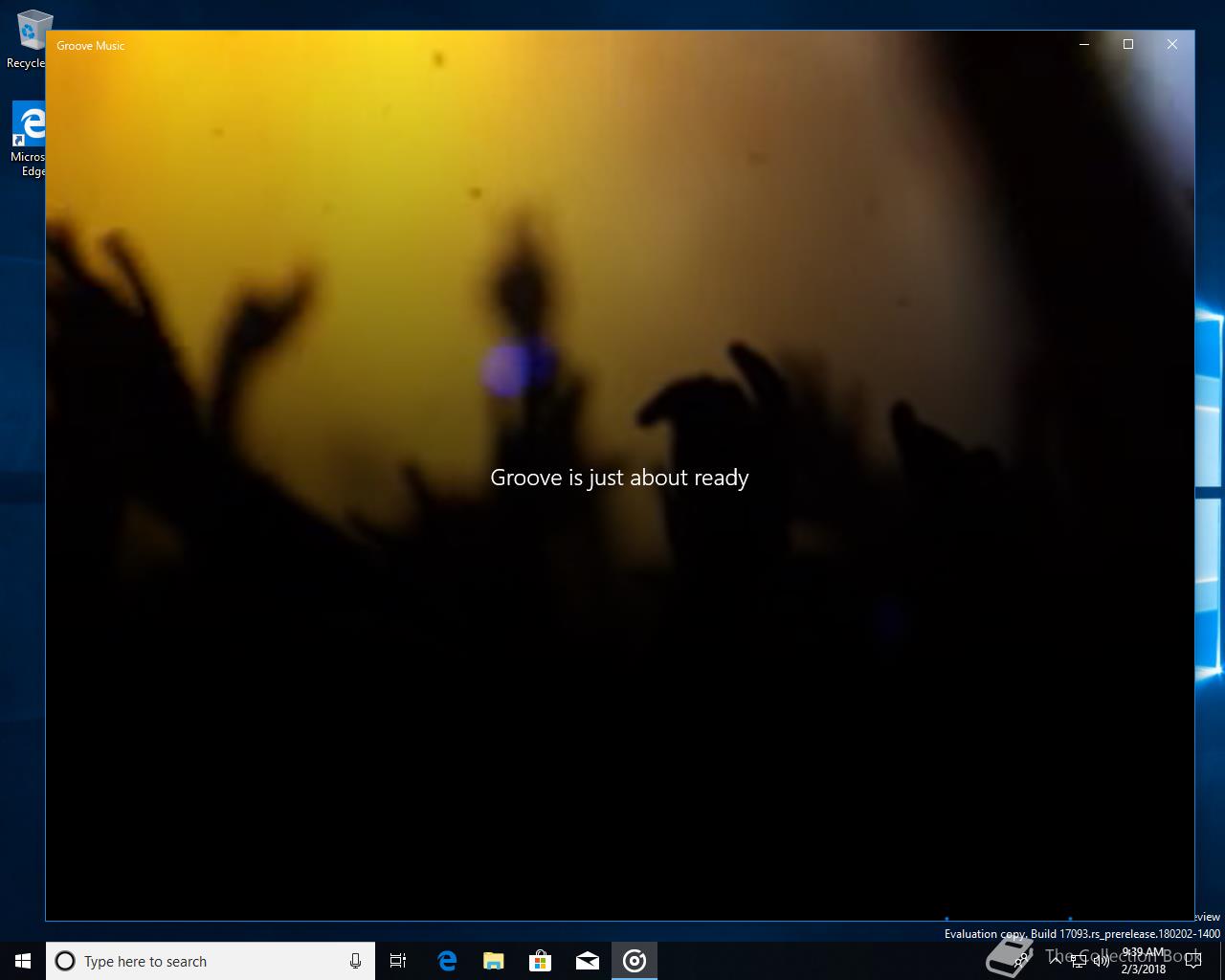This screenshot has height=980, width=1225.
Task: Click the 'Groove Music' window title
Action: tap(91, 46)
